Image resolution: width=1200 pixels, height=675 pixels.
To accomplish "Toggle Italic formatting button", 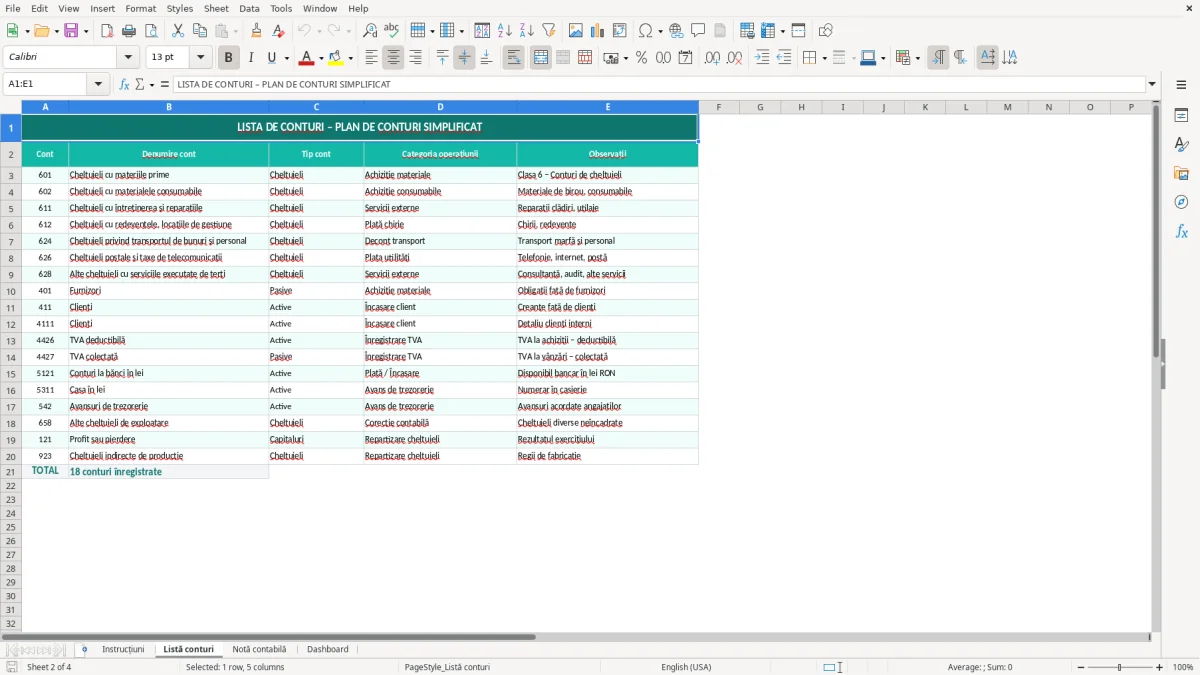I will tap(250, 58).
